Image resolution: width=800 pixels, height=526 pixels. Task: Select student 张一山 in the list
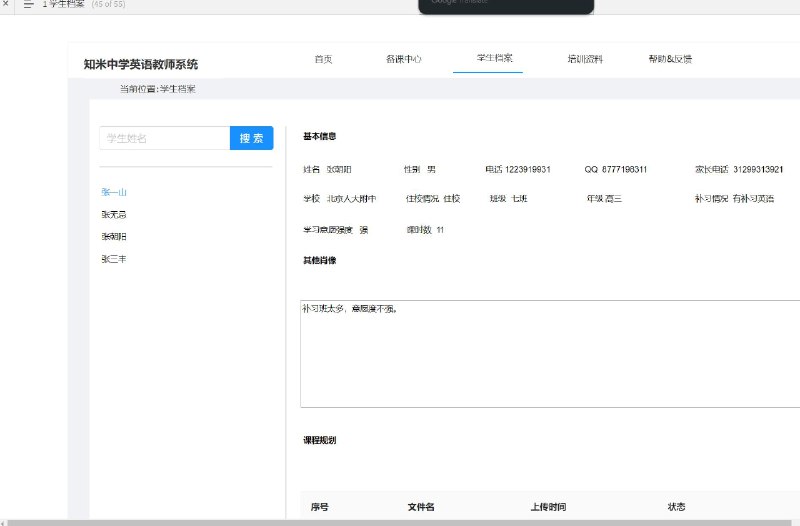click(x=114, y=192)
